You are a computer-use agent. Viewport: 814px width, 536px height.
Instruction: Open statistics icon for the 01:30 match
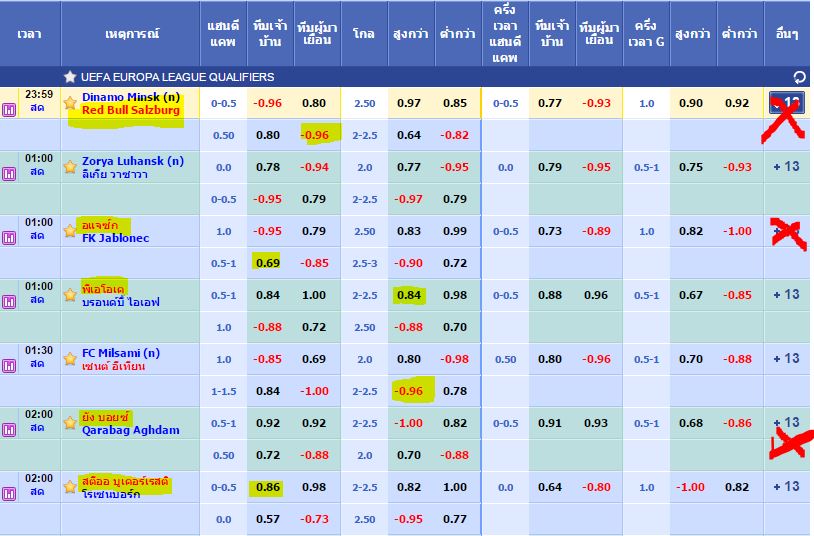point(9,366)
